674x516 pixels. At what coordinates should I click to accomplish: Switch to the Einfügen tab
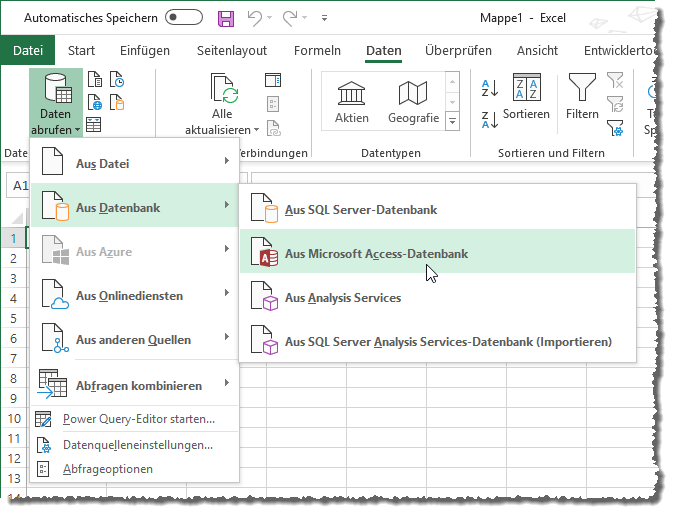(x=145, y=50)
